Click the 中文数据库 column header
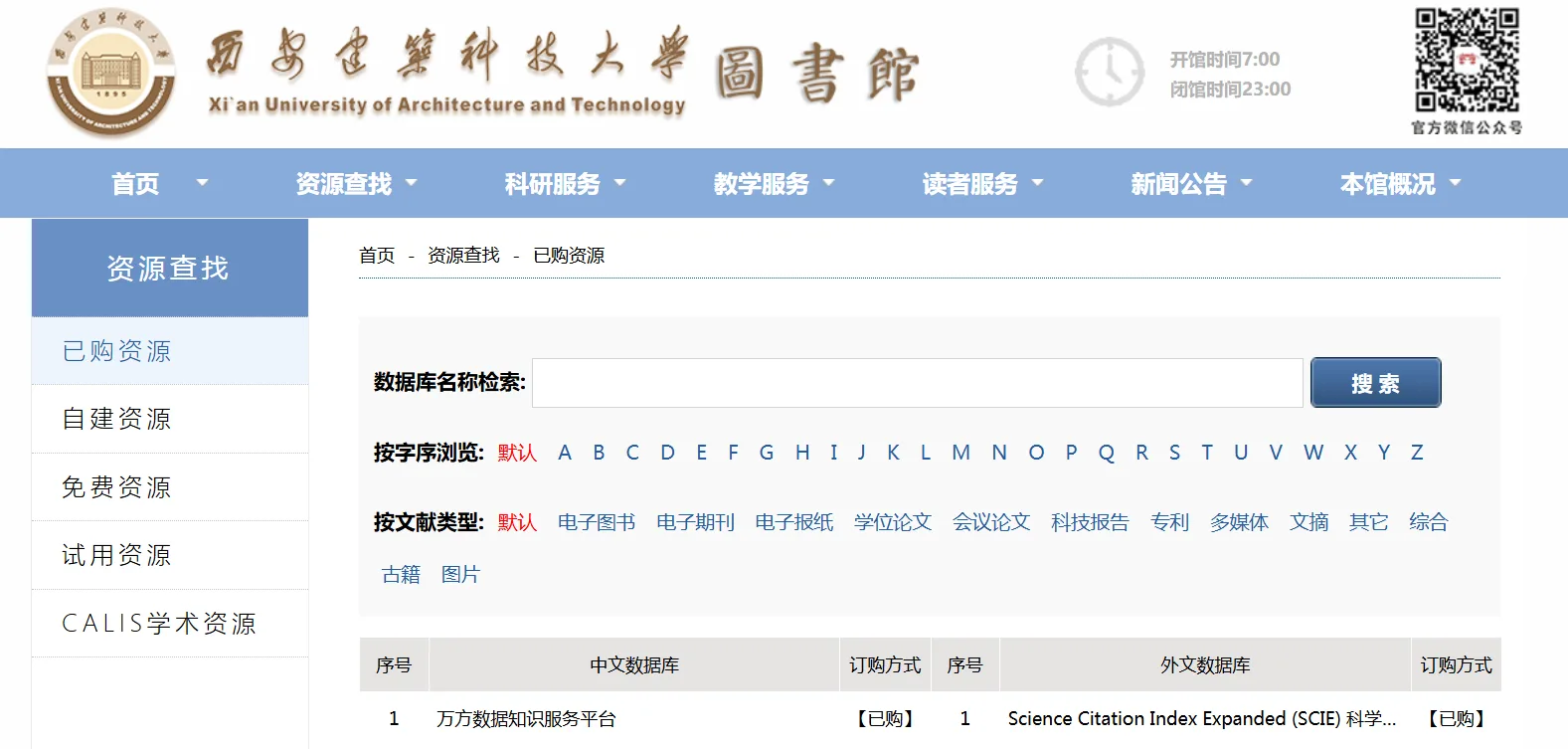 tap(634, 665)
